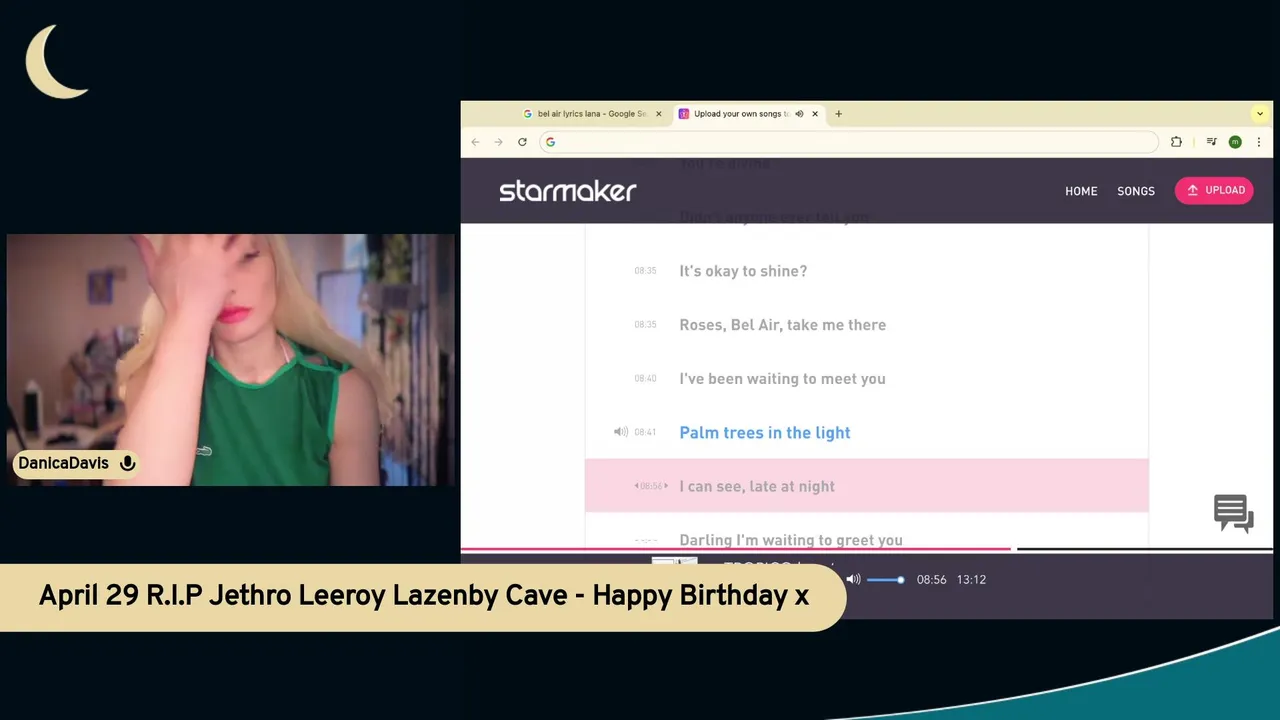
Task: Click the StarMaker logo
Action: 567,190
